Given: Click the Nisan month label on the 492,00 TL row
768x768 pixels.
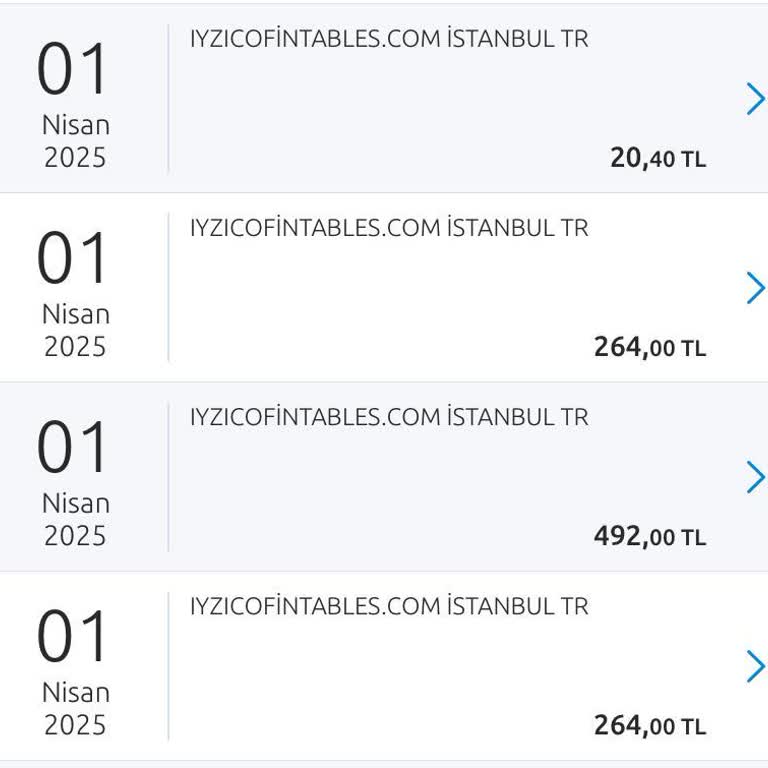Looking at the screenshot, I should (75, 503).
